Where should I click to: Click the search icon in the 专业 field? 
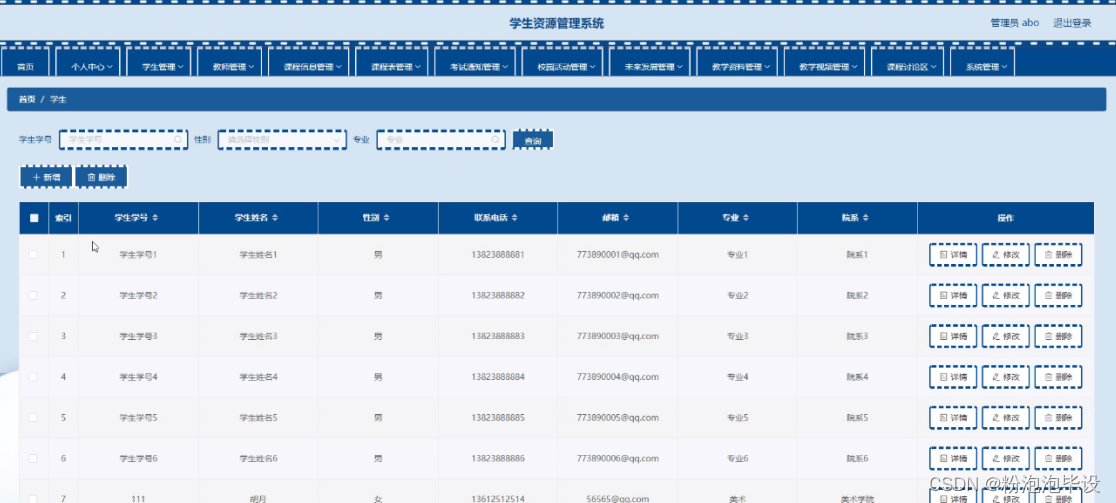(x=495, y=140)
